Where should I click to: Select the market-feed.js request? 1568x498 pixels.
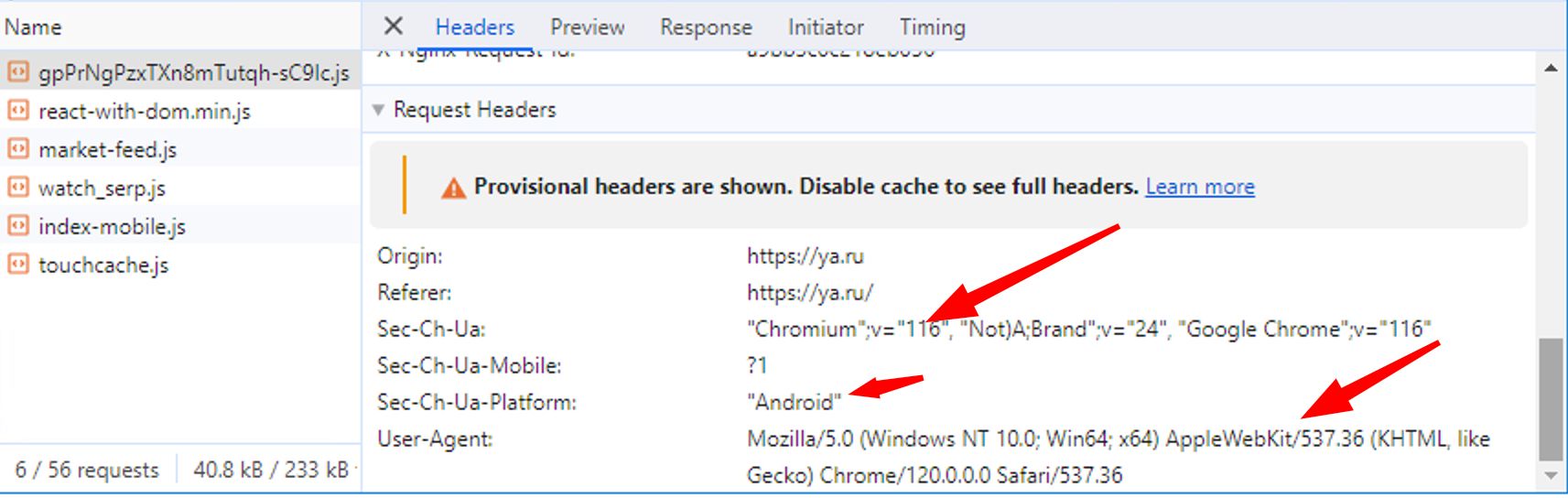pyautogui.click(x=108, y=150)
